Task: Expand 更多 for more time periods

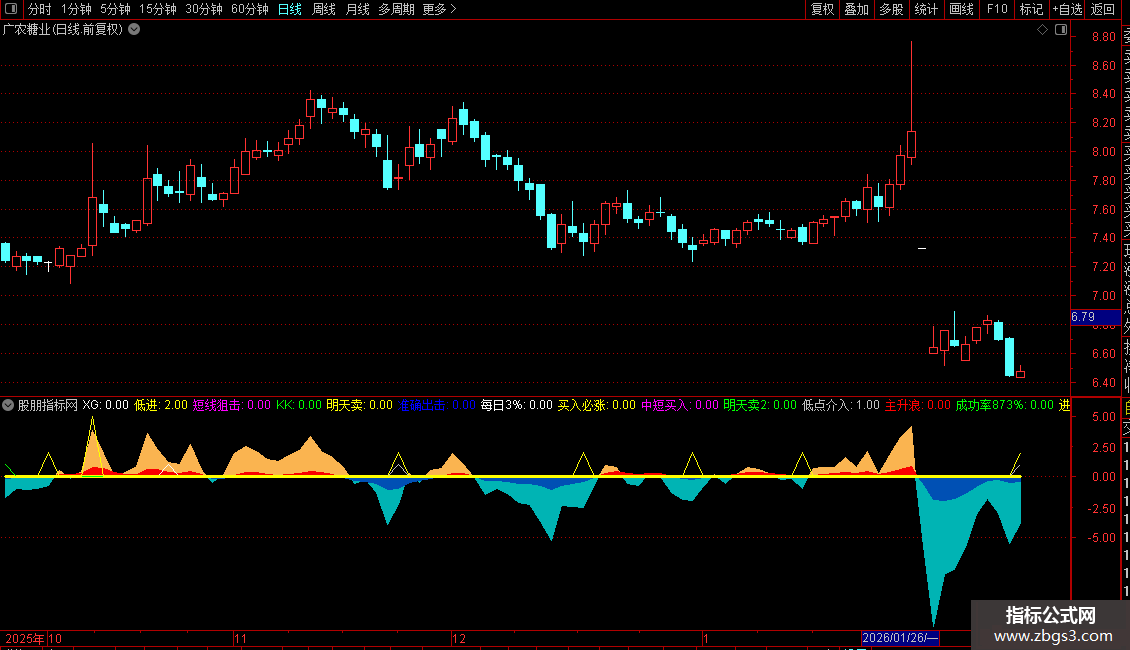Action: 439,9
